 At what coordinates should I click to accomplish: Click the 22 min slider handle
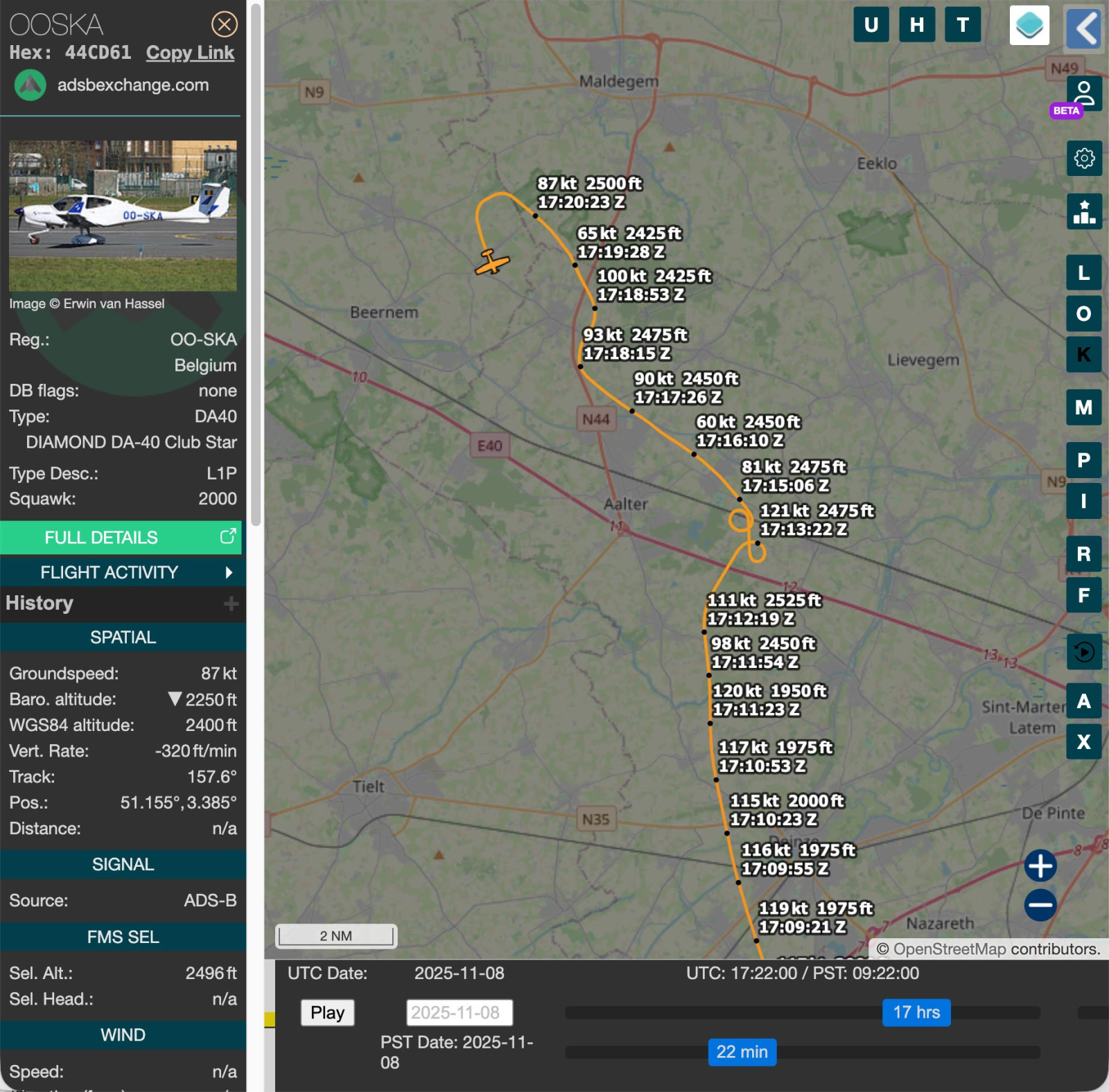point(742,1052)
